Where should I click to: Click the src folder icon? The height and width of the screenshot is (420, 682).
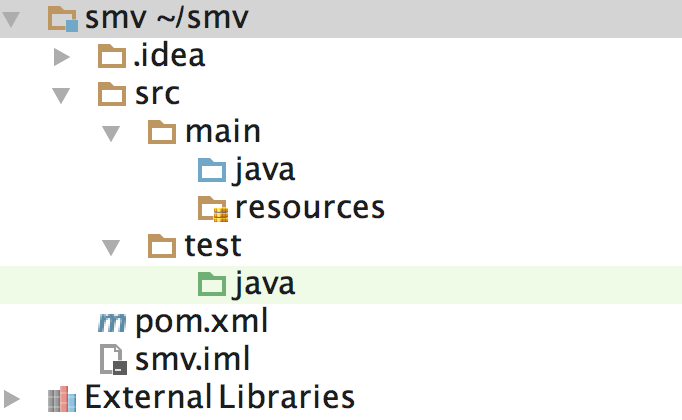point(112,94)
